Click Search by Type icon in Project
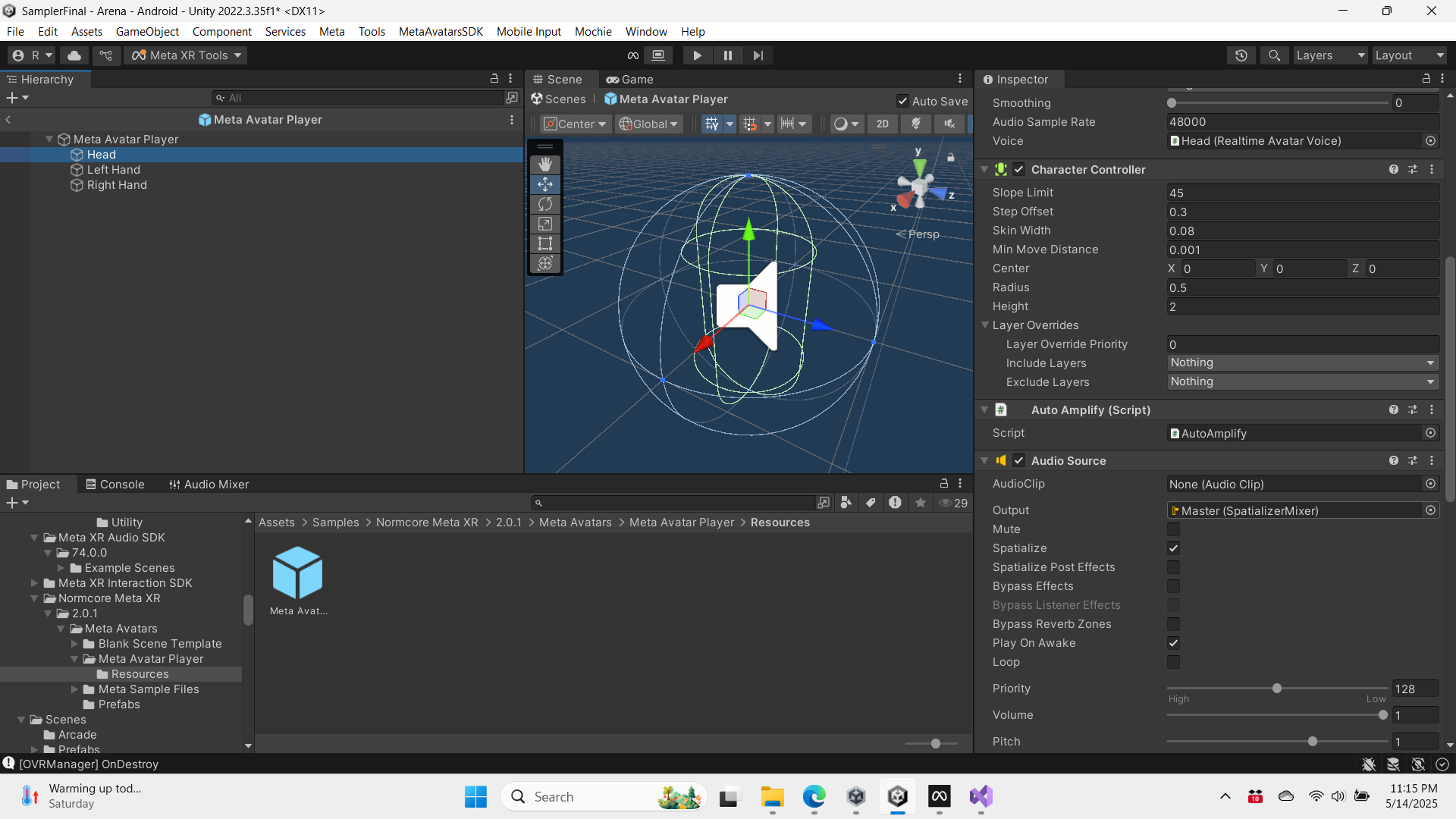 846,503
